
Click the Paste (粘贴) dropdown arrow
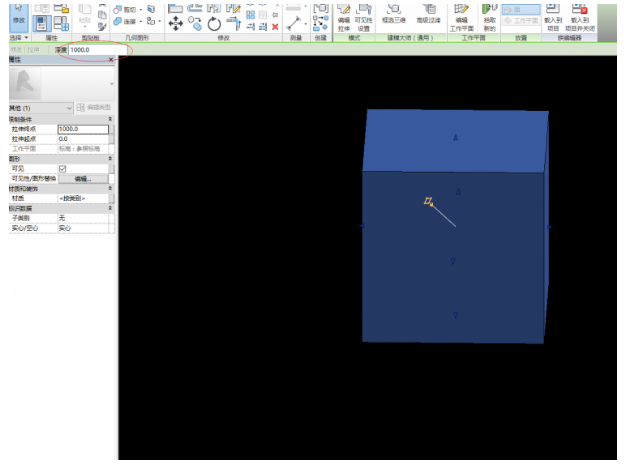pyautogui.click(x=85, y=27)
